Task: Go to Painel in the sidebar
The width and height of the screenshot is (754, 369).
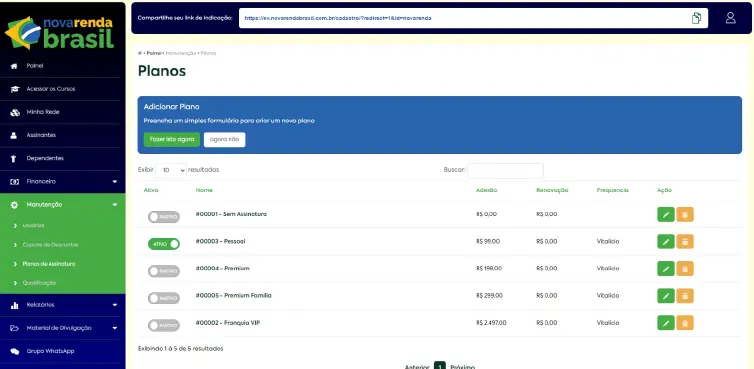Action: [x=35, y=66]
